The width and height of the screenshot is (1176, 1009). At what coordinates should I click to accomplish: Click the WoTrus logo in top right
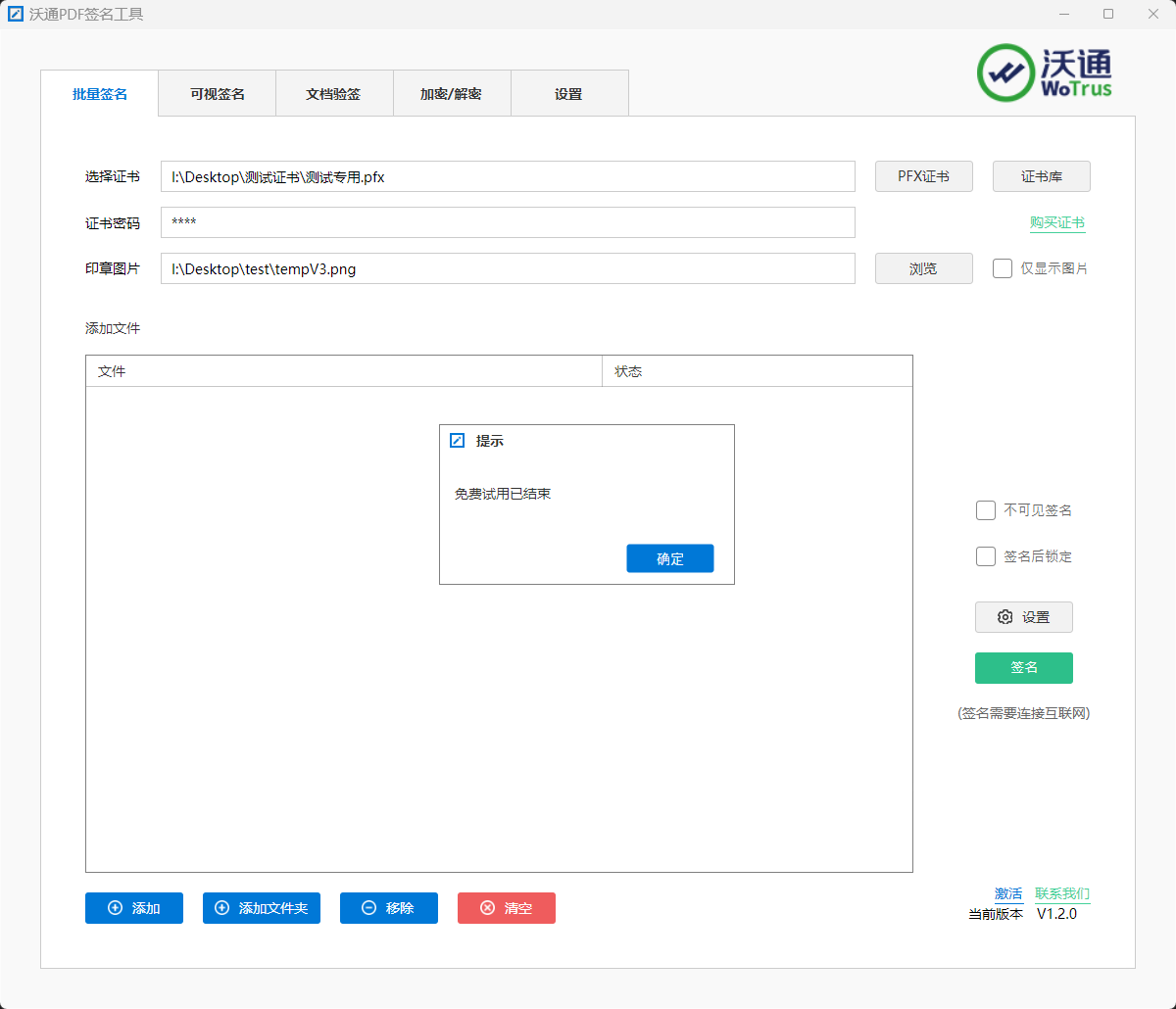(x=1045, y=72)
